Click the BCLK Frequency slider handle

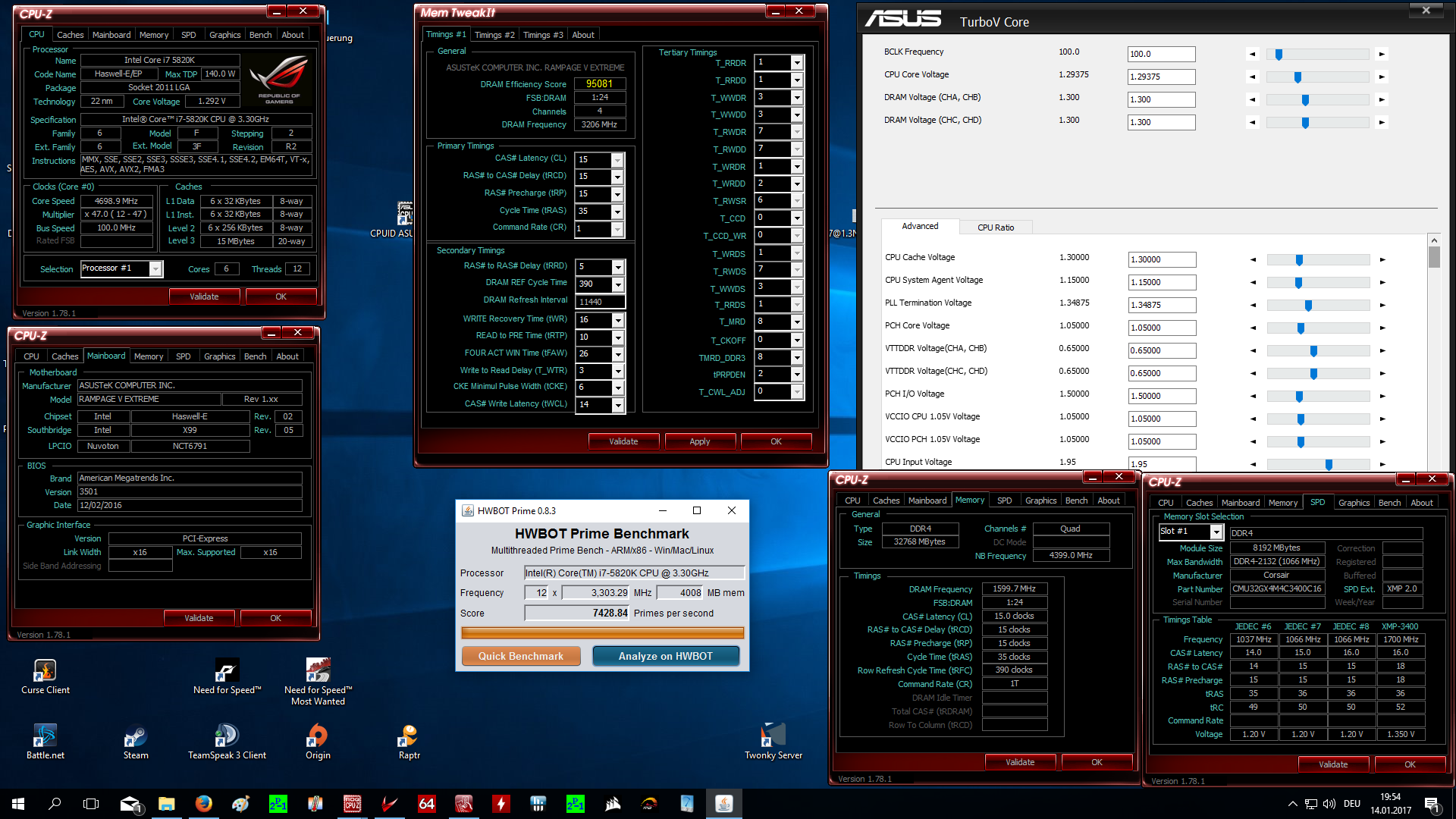coord(1279,54)
